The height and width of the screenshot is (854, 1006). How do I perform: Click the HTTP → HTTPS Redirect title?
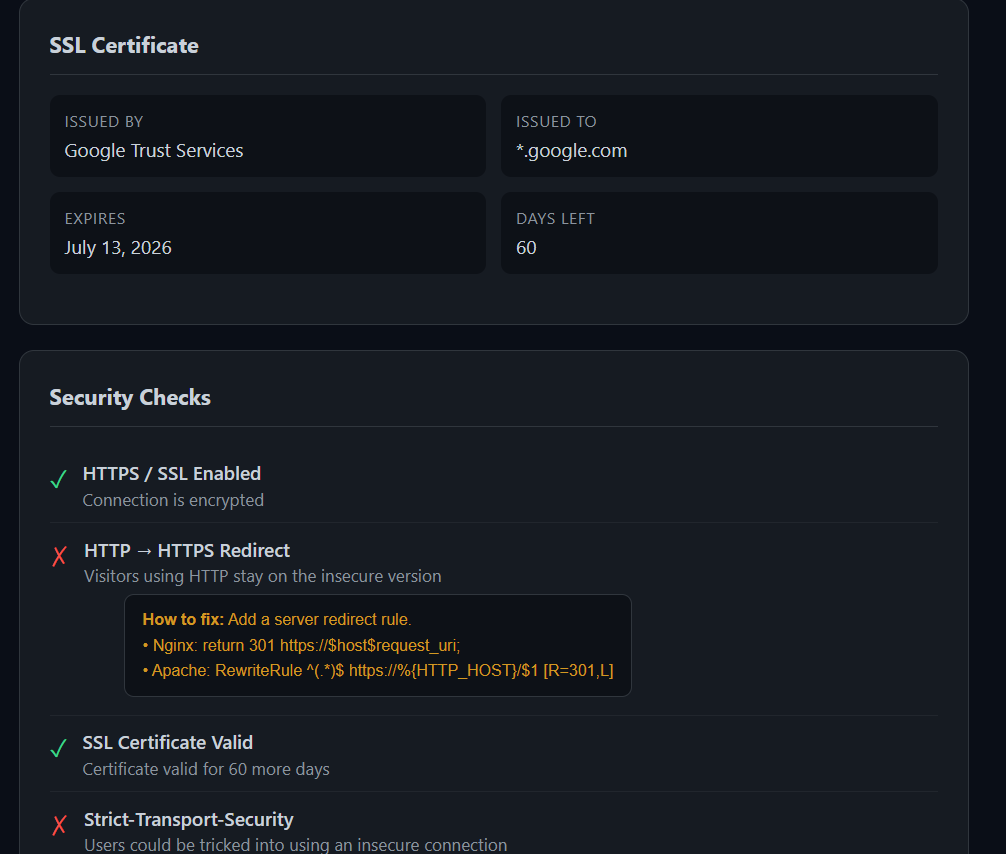(187, 551)
